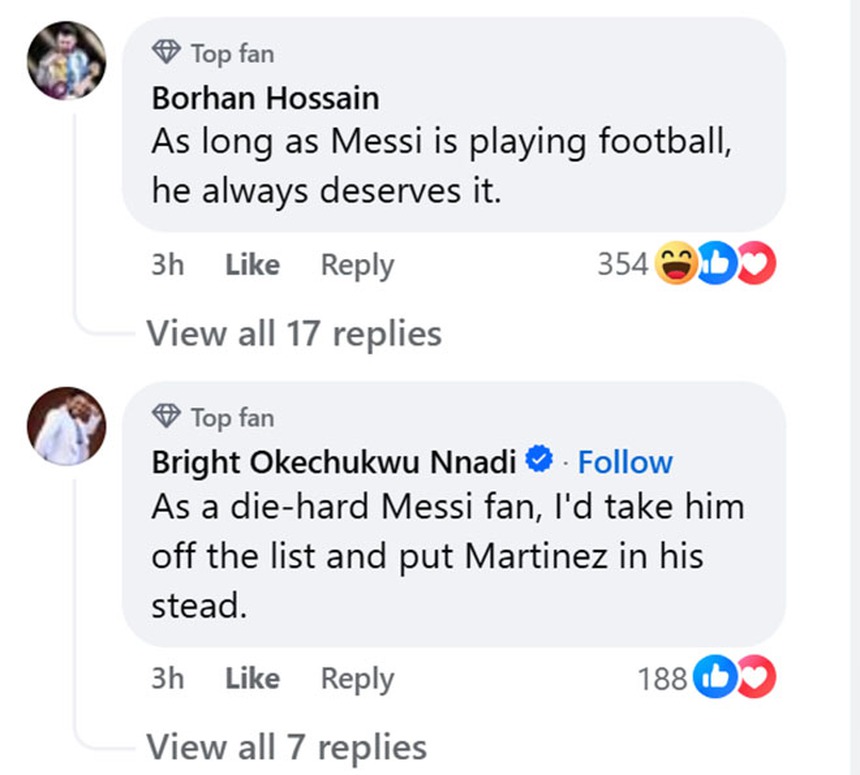The width and height of the screenshot is (860, 775).
Task: Click the Top fan badge on Borhan's comment
Action: point(212,54)
